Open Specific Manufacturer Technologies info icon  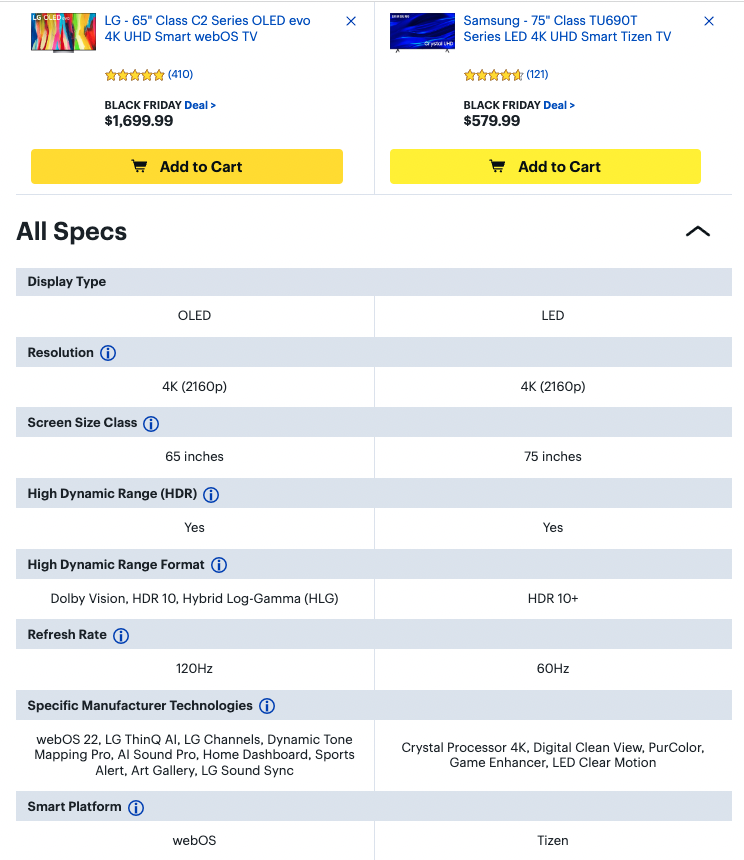(x=267, y=706)
